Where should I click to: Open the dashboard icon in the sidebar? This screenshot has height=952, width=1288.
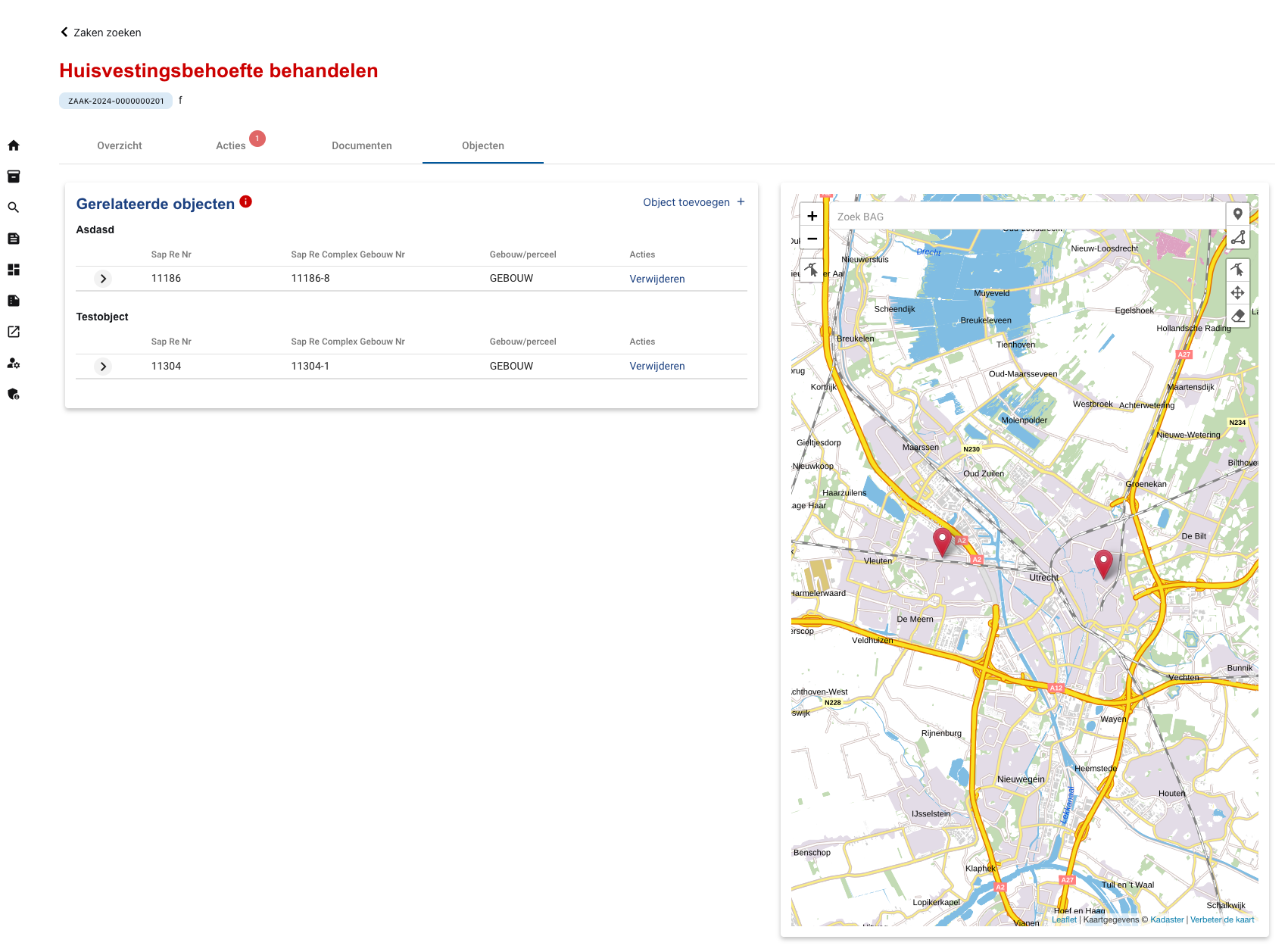coord(14,270)
